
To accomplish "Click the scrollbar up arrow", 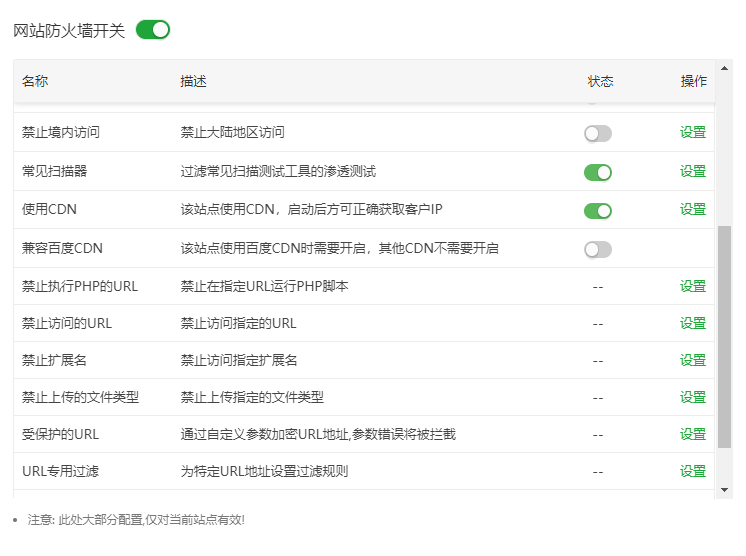I will (725, 68).
